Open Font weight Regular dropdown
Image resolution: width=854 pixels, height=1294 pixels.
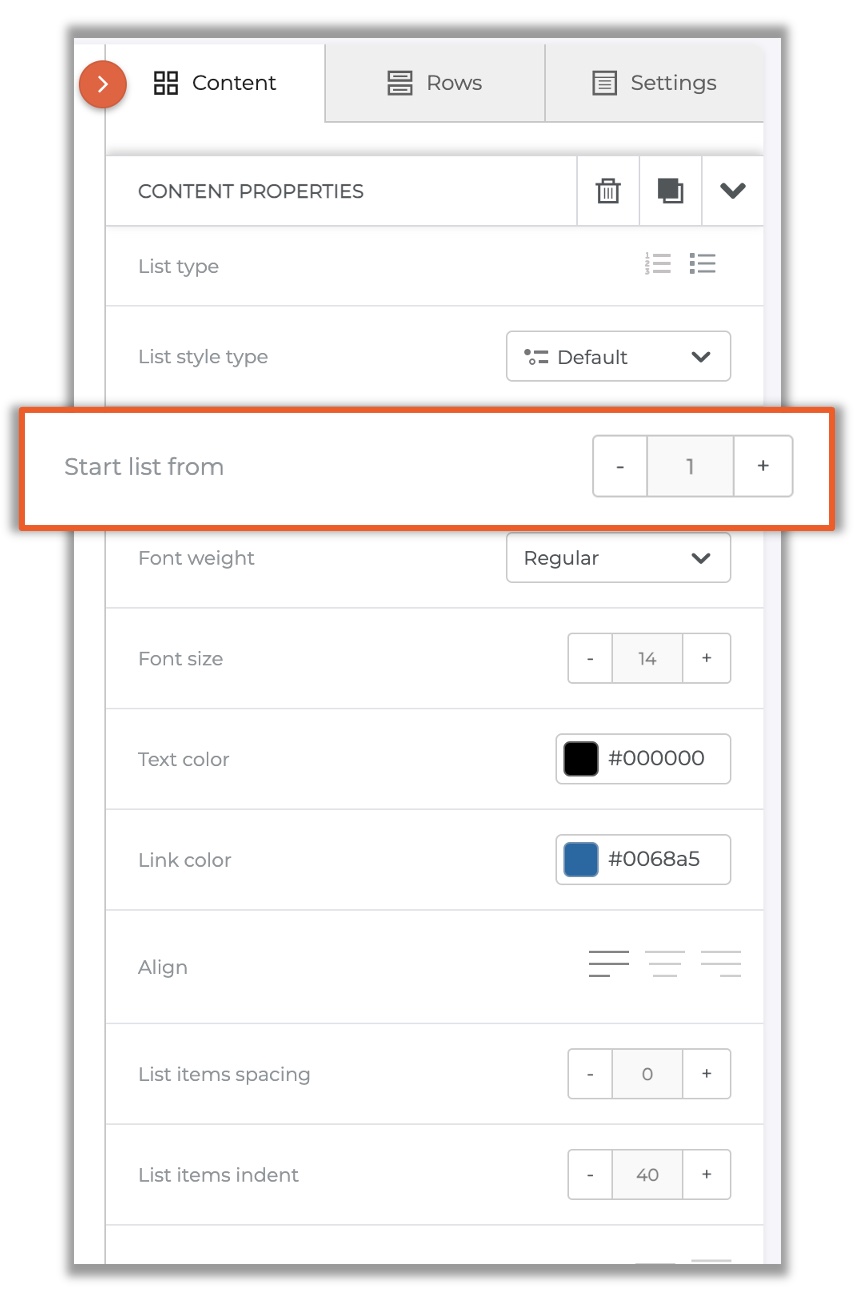pyautogui.click(x=619, y=558)
